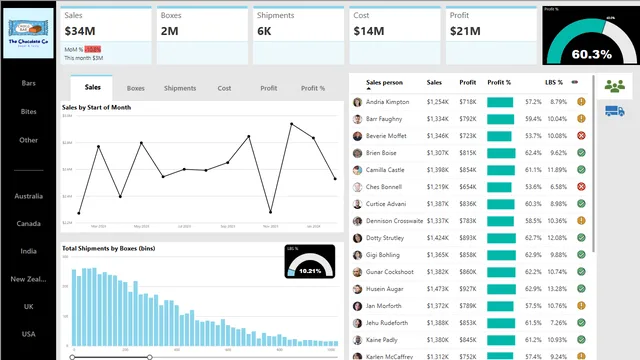Click Kaine Padly's green check status icon
The image size is (640, 360).
pos(581,340)
